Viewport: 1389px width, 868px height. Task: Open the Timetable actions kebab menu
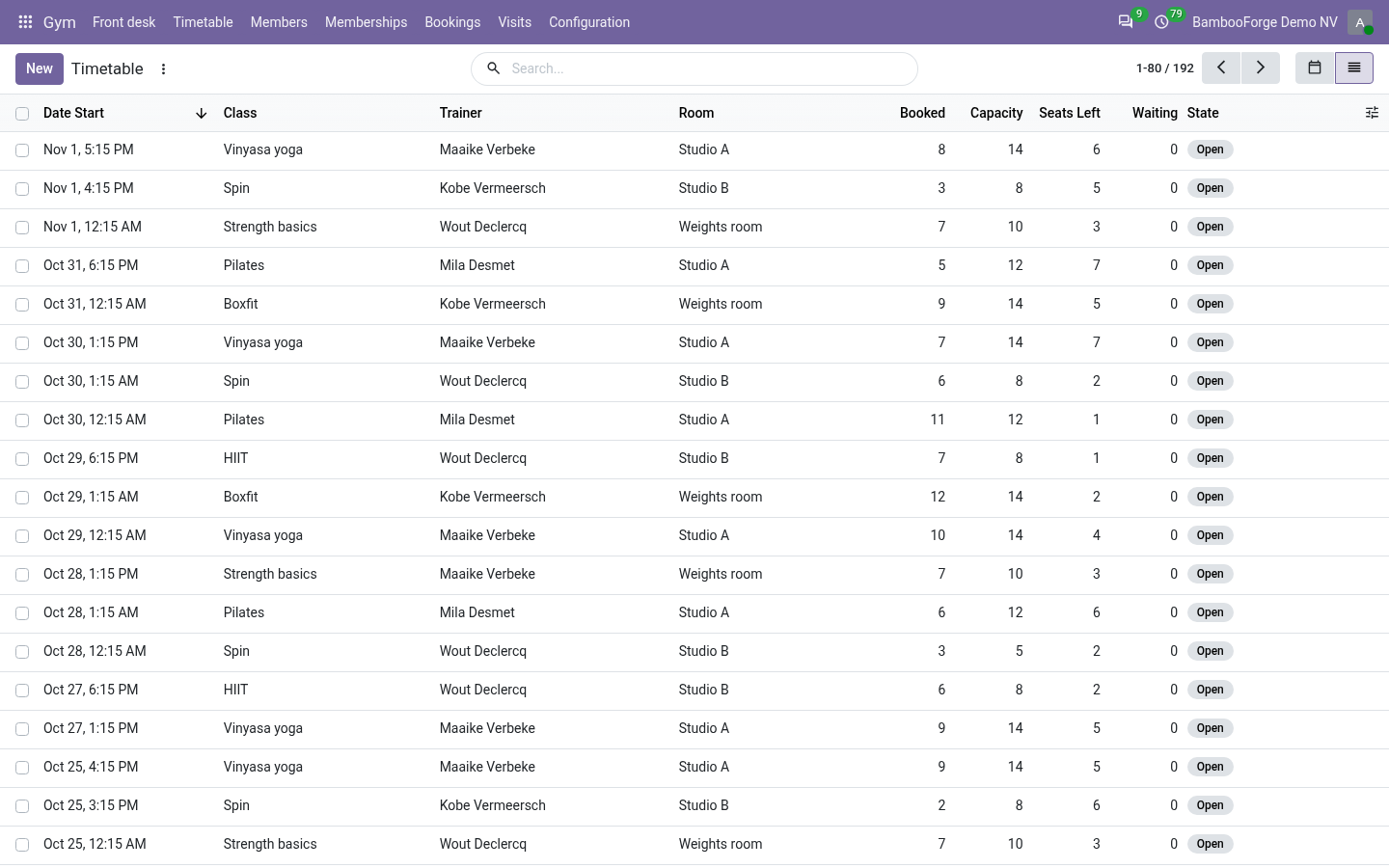[163, 68]
